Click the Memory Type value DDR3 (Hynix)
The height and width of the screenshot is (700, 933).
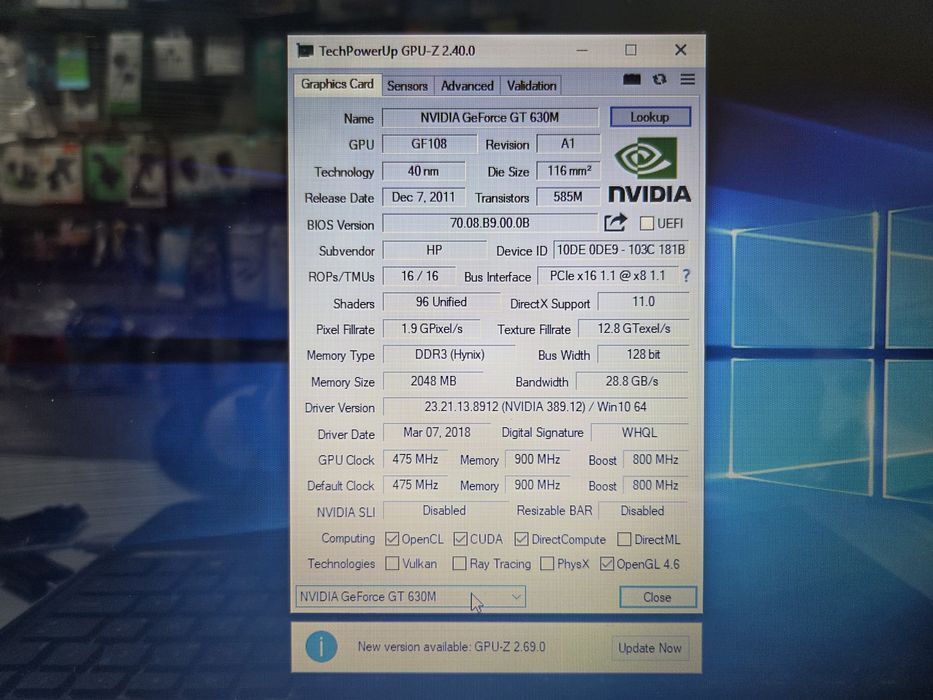pyautogui.click(x=449, y=354)
